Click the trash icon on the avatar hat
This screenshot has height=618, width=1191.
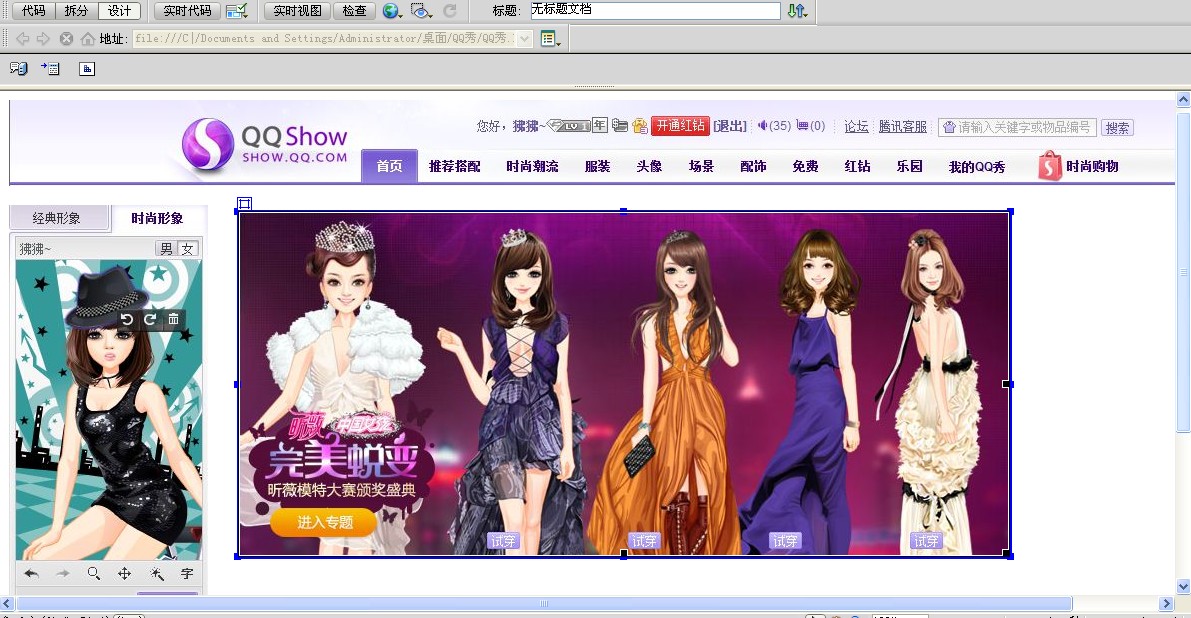point(173,319)
